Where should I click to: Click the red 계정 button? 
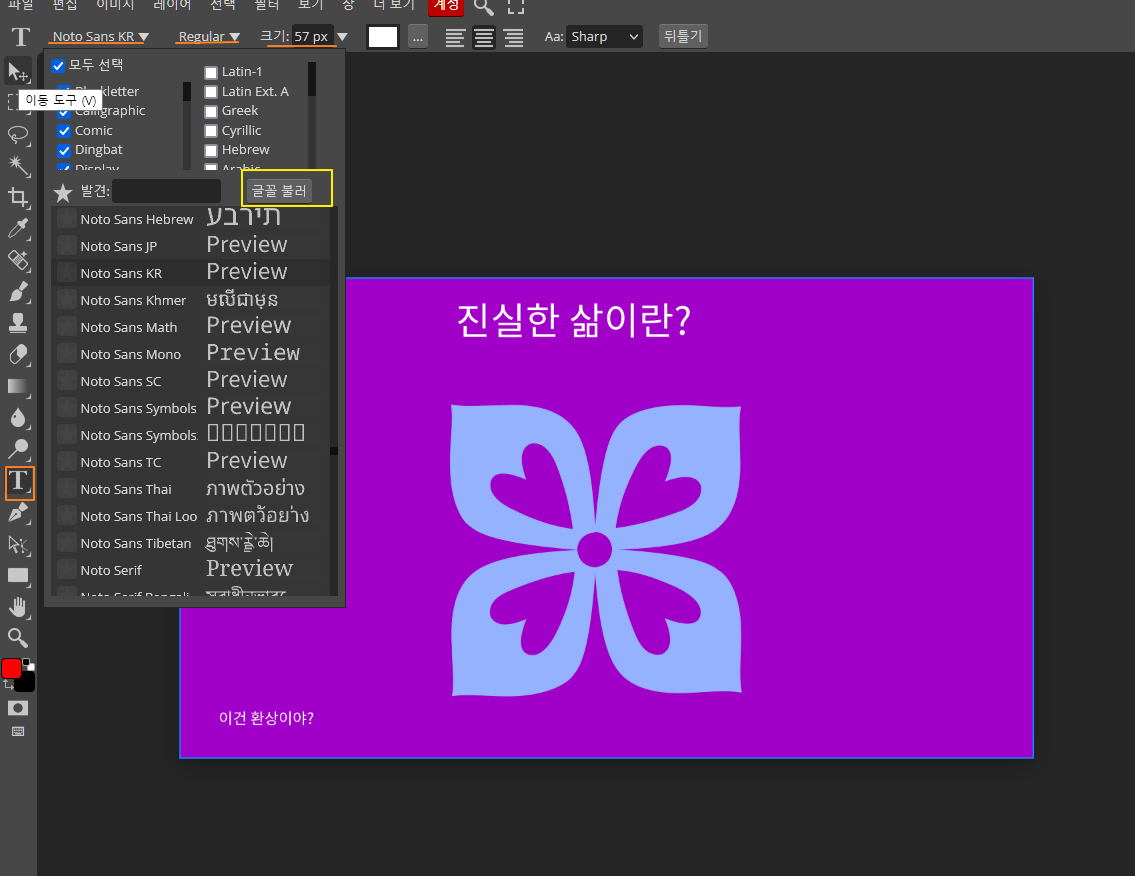click(x=444, y=6)
